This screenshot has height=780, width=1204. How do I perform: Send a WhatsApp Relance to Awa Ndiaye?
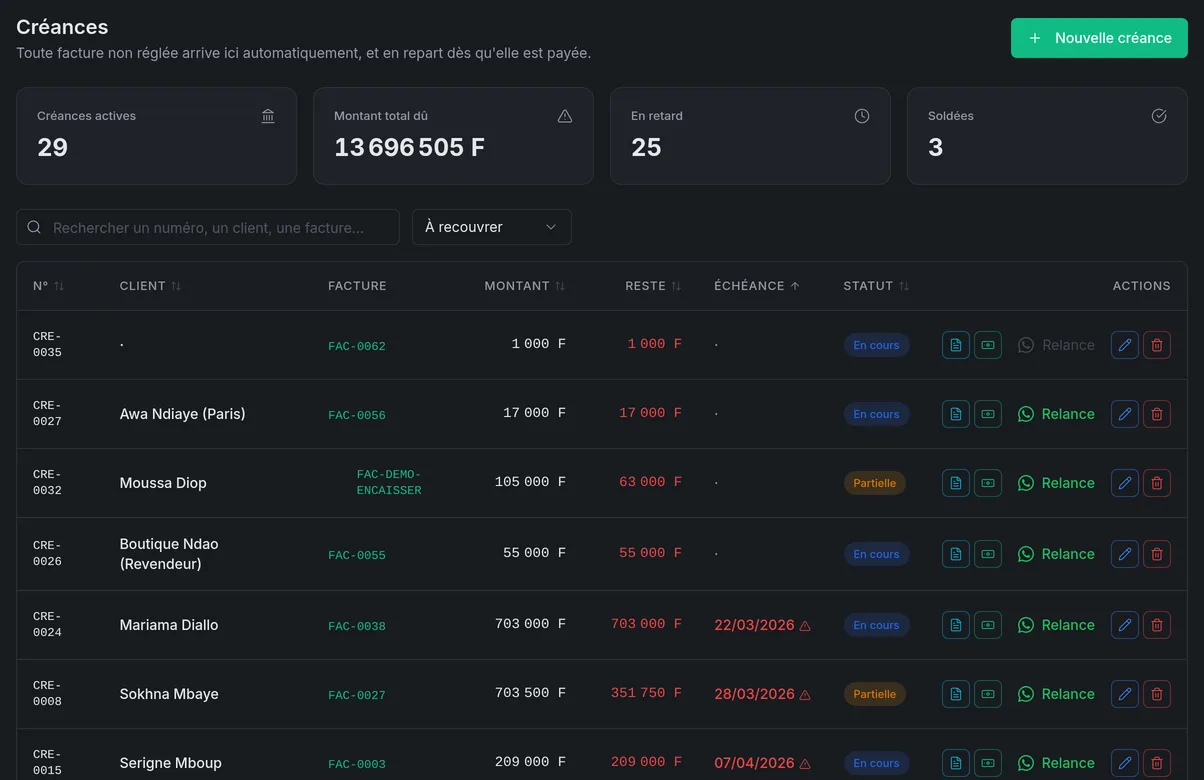point(1056,414)
